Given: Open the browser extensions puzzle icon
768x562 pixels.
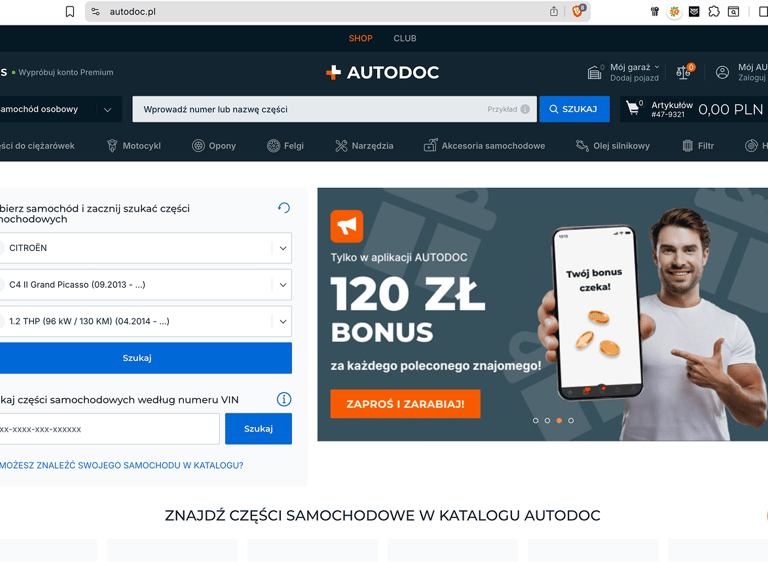Looking at the screenshot, I should click(714, 11).
